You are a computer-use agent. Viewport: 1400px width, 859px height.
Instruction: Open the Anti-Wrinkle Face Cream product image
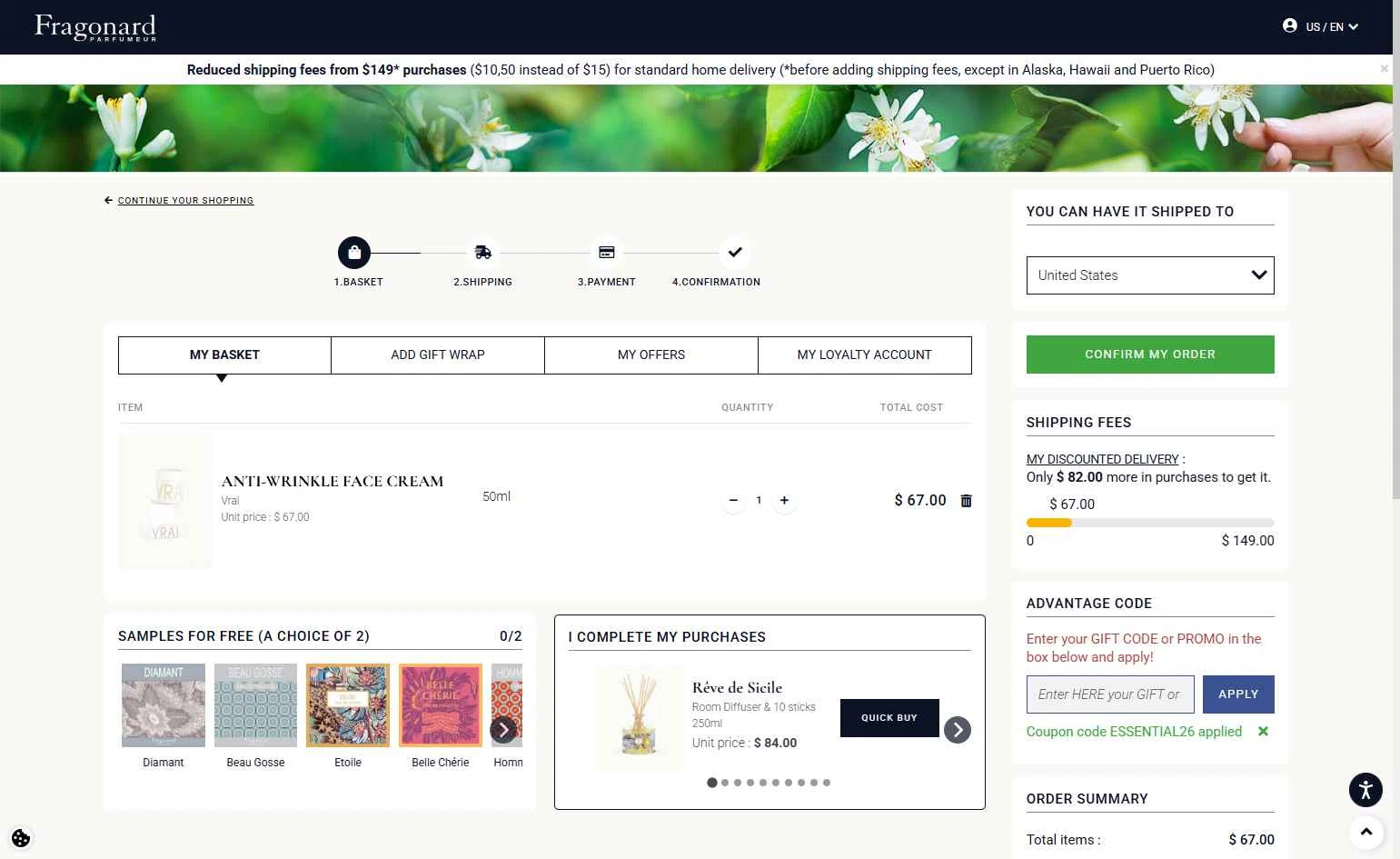(164, 501)
